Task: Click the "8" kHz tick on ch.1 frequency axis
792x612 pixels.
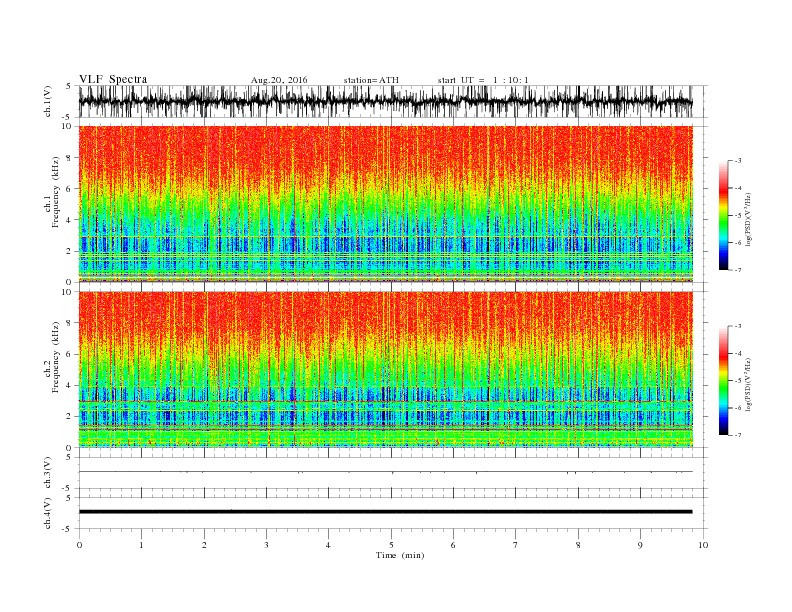Action: (69, 158)
